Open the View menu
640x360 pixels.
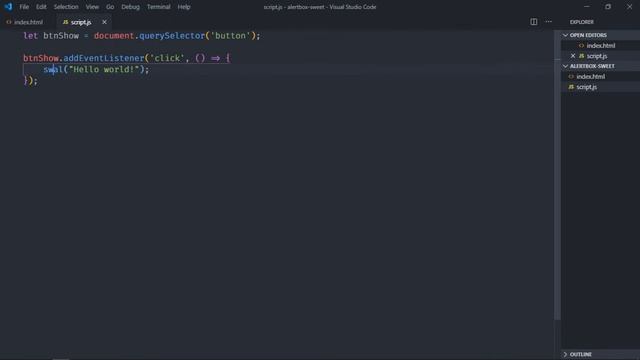tap(92, 7)
